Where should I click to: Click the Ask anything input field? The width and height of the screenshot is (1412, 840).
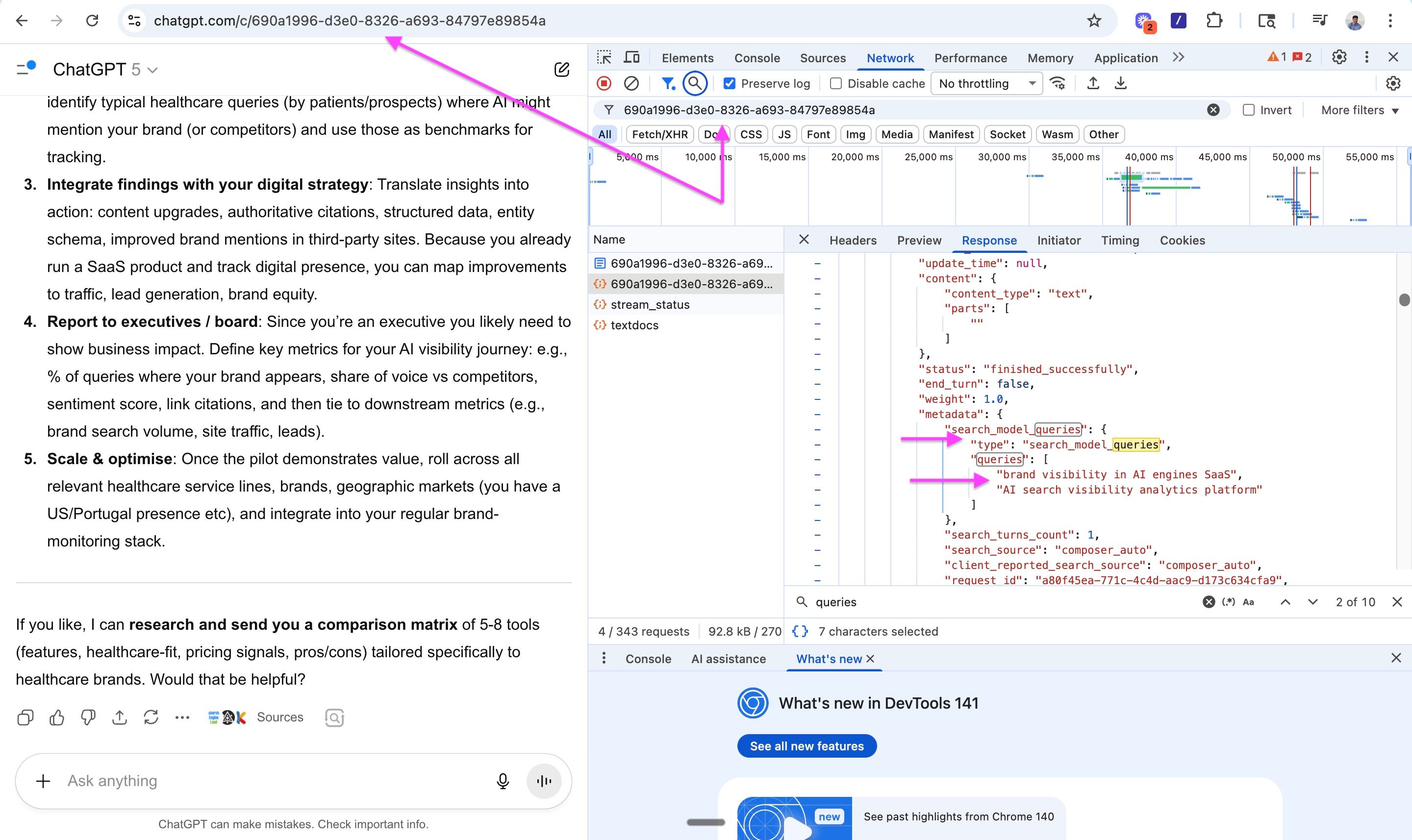click(x=272, y=781)
